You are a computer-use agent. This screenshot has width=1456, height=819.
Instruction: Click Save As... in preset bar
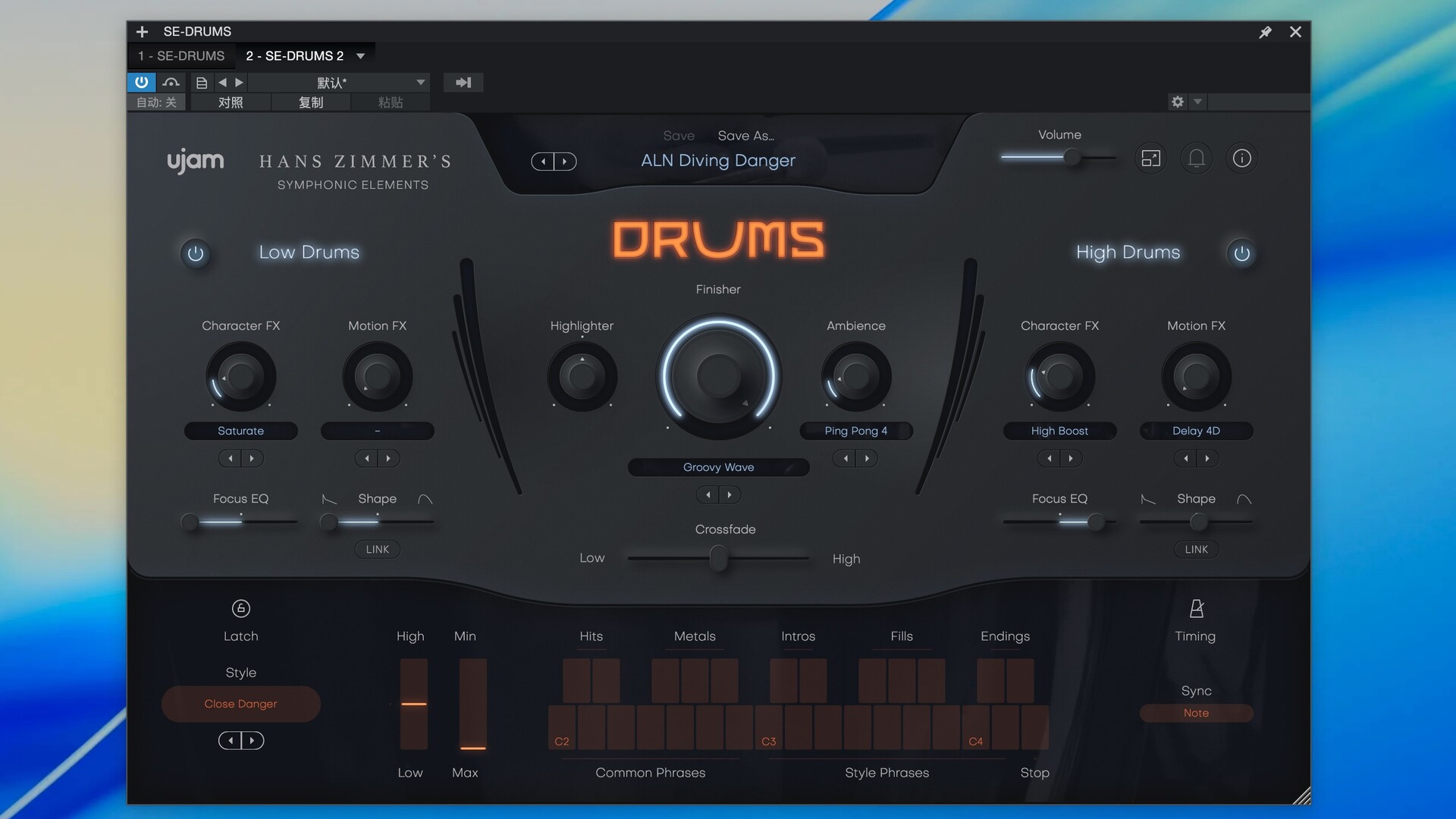click(746, 136)
